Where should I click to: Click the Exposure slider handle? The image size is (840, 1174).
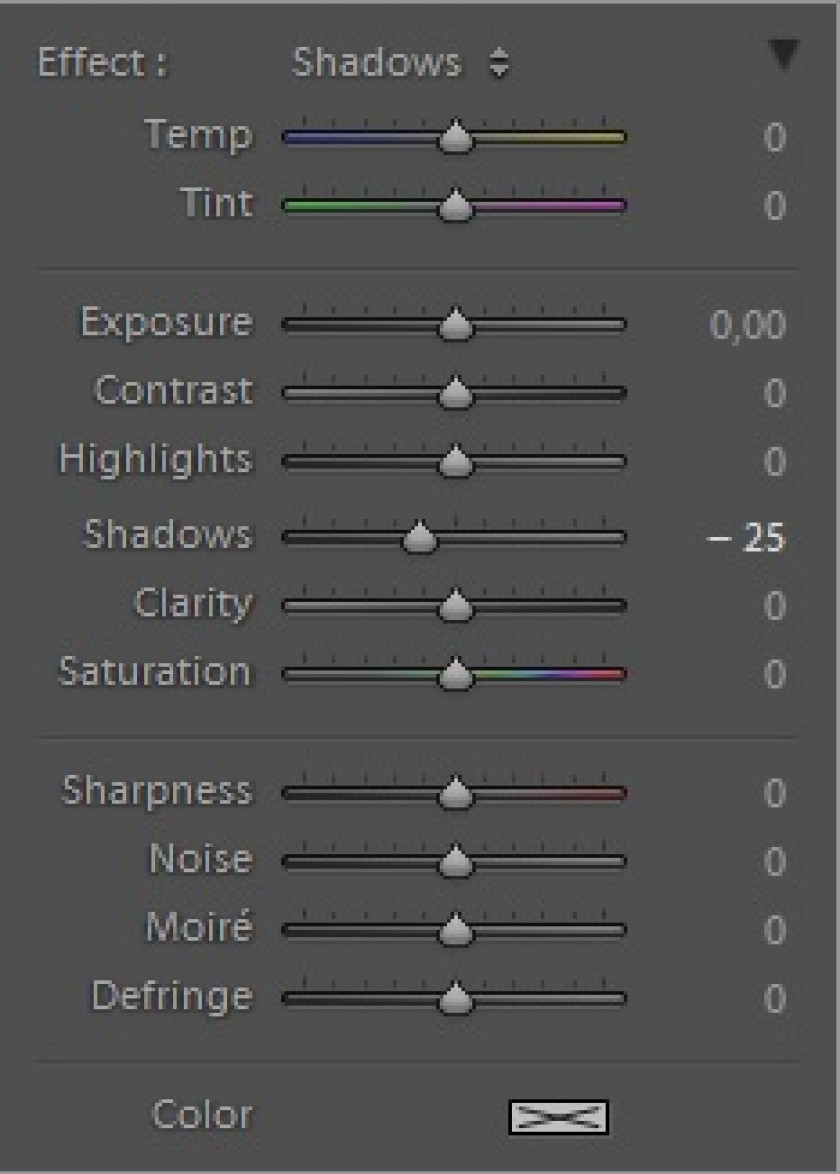455,324
